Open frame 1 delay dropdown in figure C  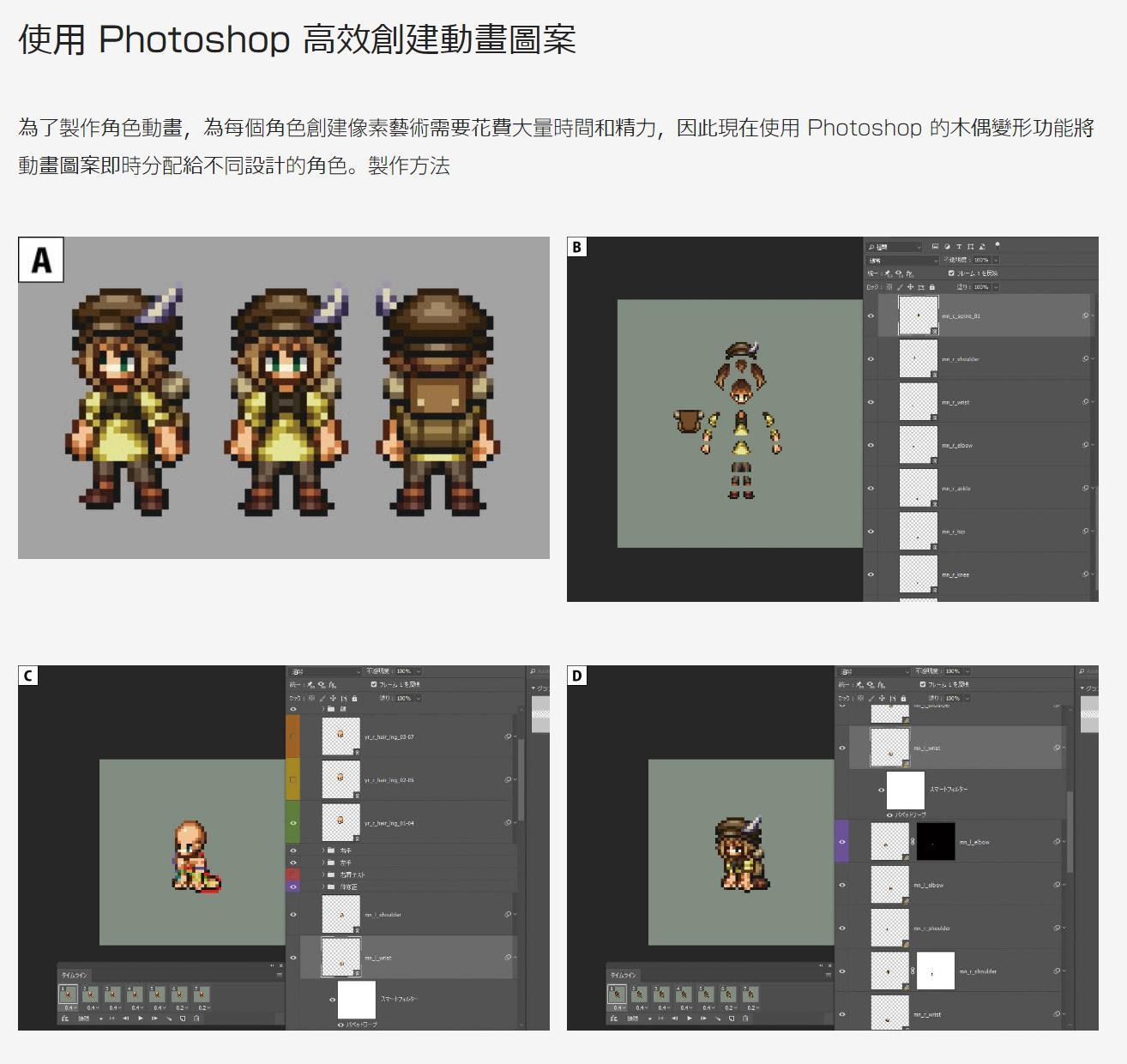(69, 1008)
